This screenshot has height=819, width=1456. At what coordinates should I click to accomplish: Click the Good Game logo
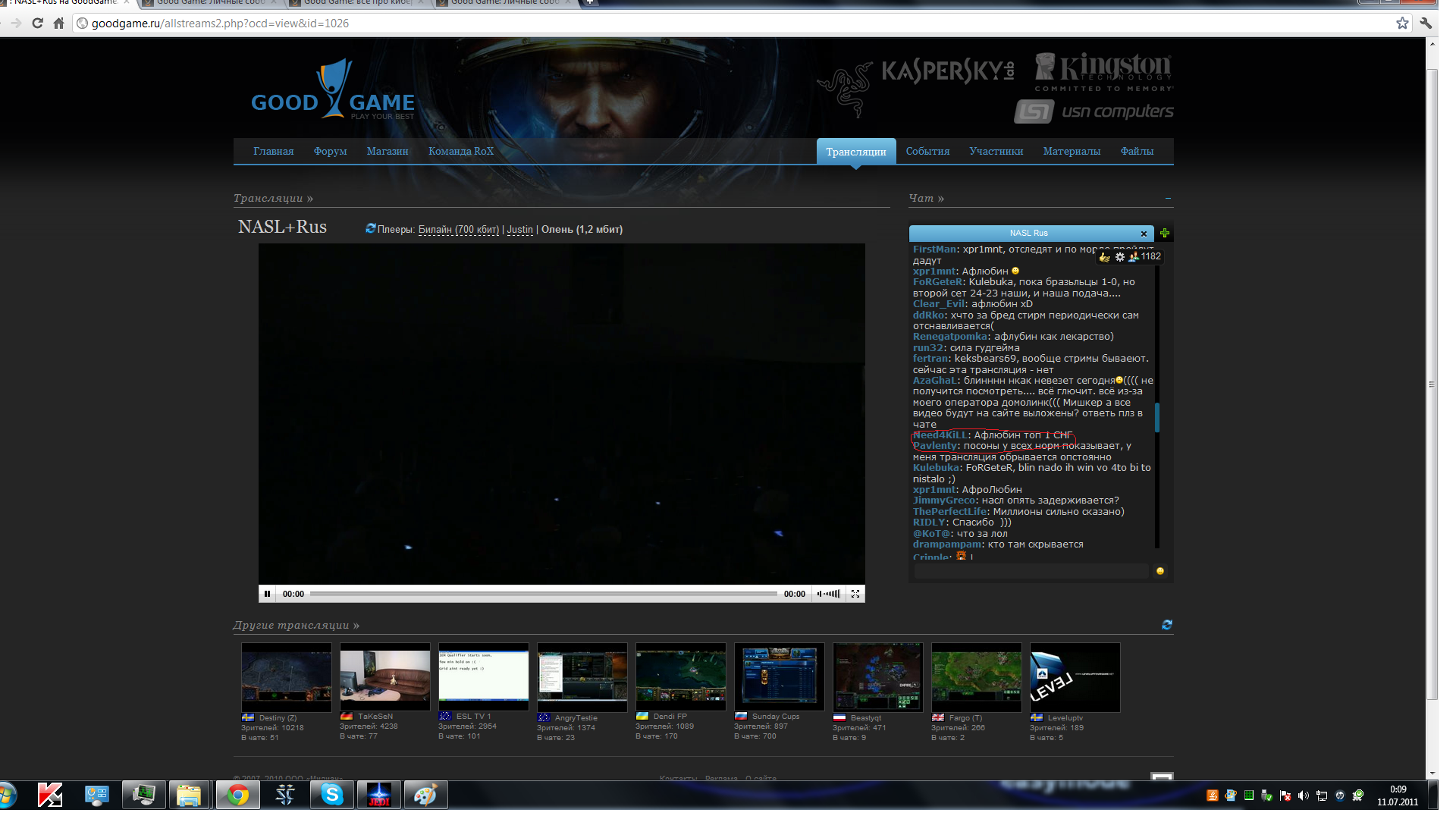coord(333,91)
